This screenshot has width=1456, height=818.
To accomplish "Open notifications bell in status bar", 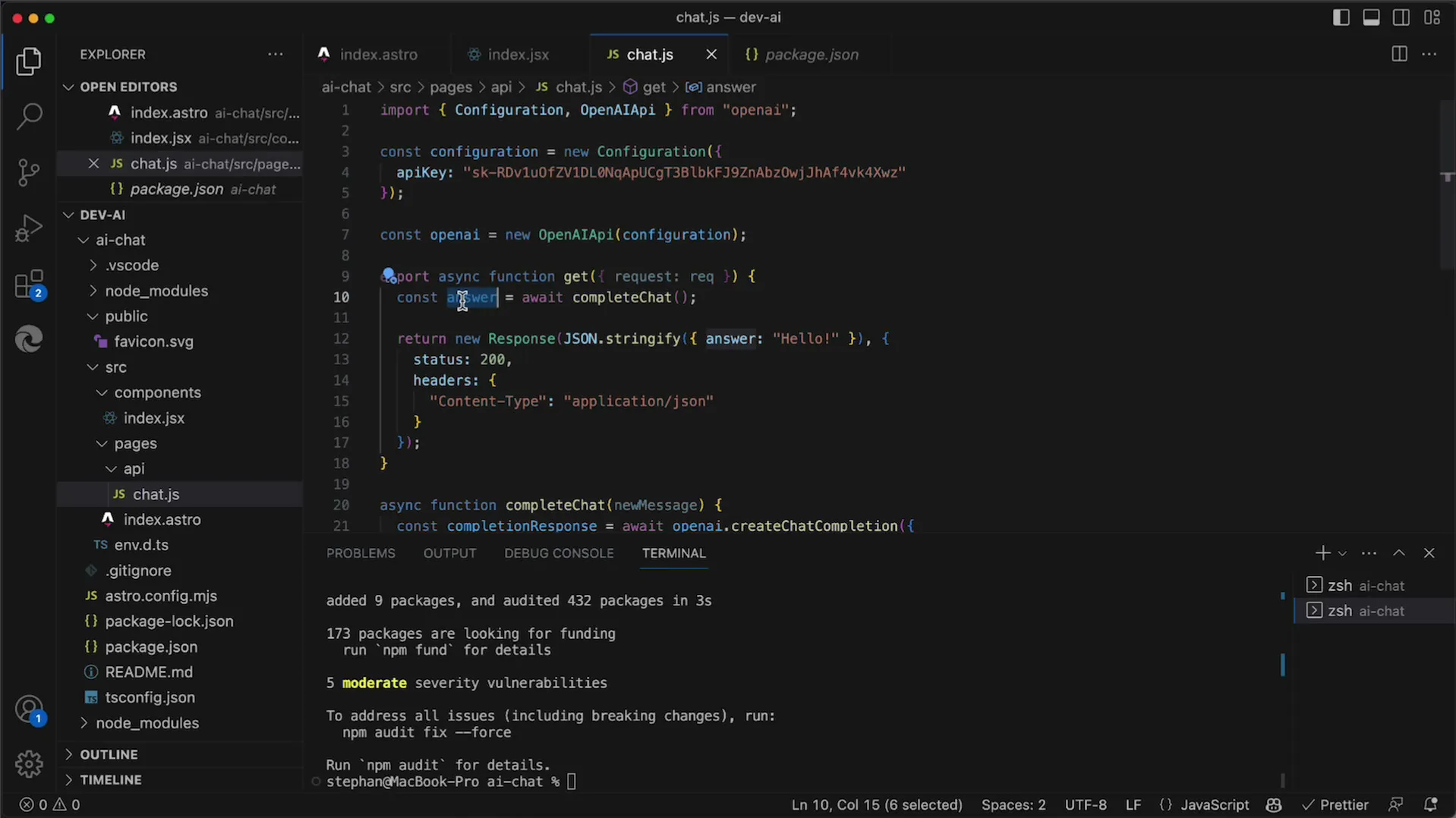I will tap(1430, 805).
